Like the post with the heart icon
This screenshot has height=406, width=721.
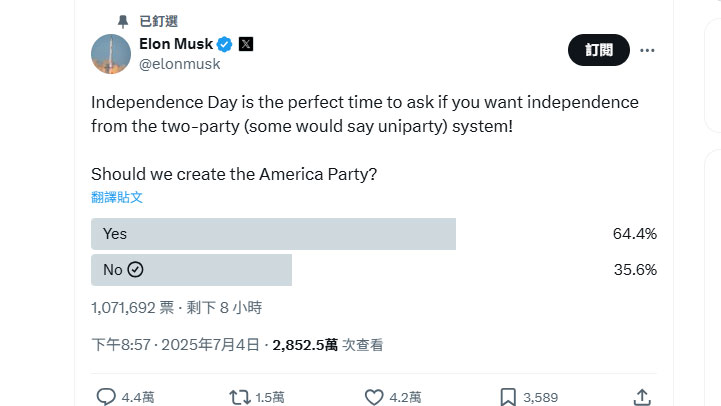coord(374,397)
